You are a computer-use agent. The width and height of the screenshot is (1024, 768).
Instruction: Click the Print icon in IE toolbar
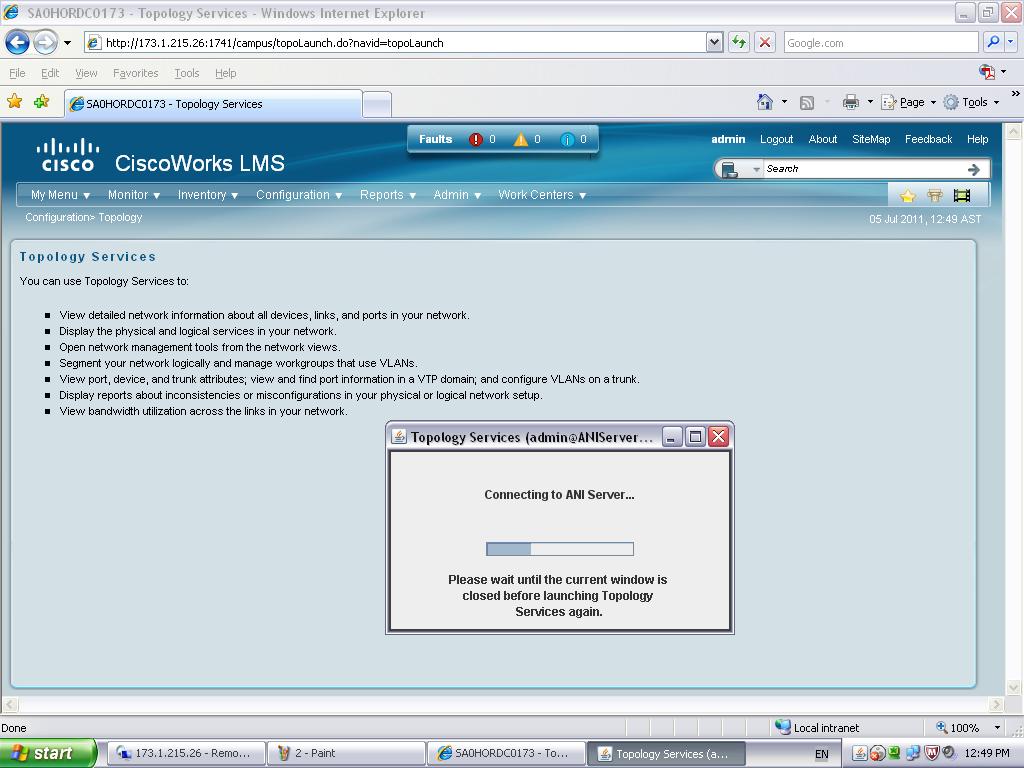(x=850, y=102)
